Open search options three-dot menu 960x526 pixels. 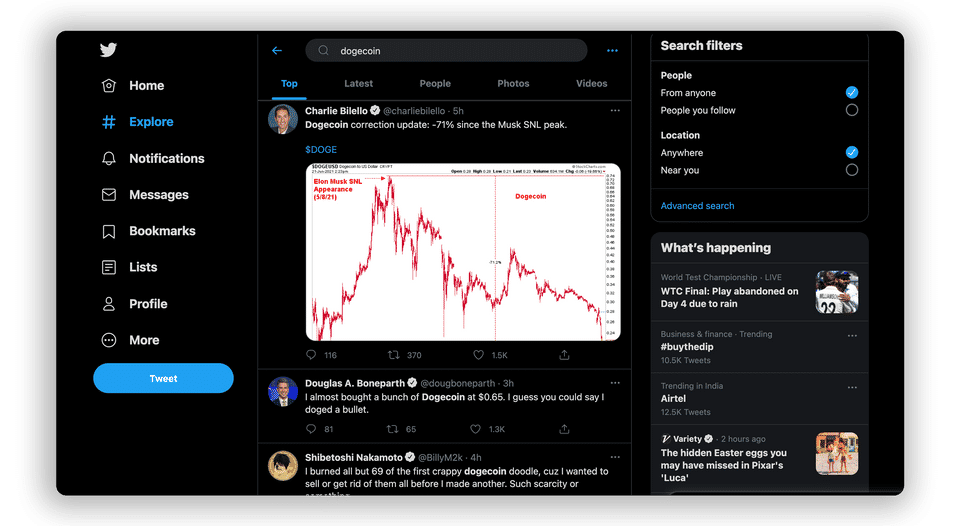612,51
